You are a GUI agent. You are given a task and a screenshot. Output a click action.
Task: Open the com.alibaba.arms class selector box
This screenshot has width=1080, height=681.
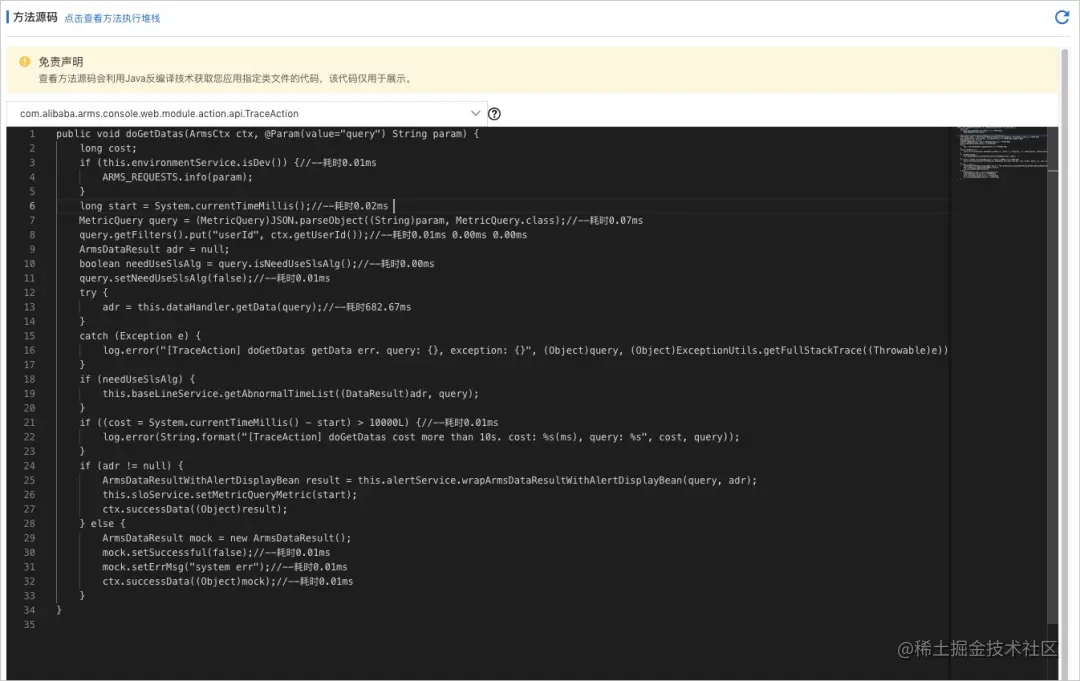(245, 114)
